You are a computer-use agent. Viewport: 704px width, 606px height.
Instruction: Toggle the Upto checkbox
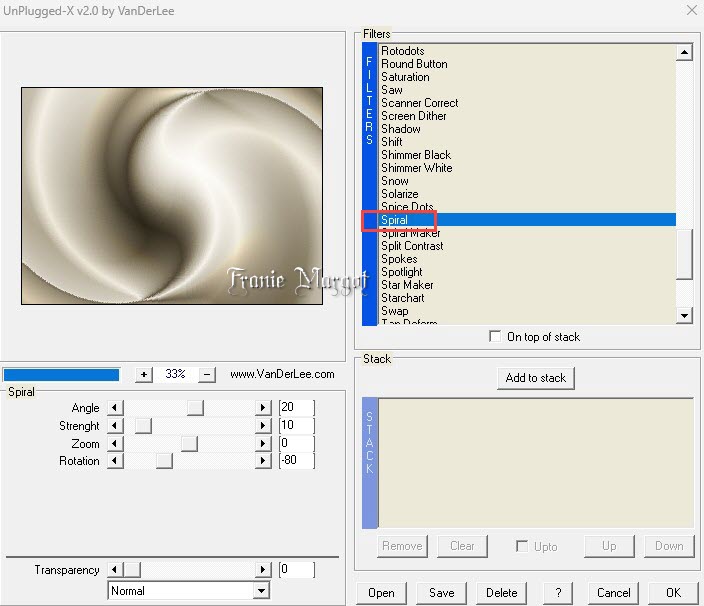[x=522, y=546]
